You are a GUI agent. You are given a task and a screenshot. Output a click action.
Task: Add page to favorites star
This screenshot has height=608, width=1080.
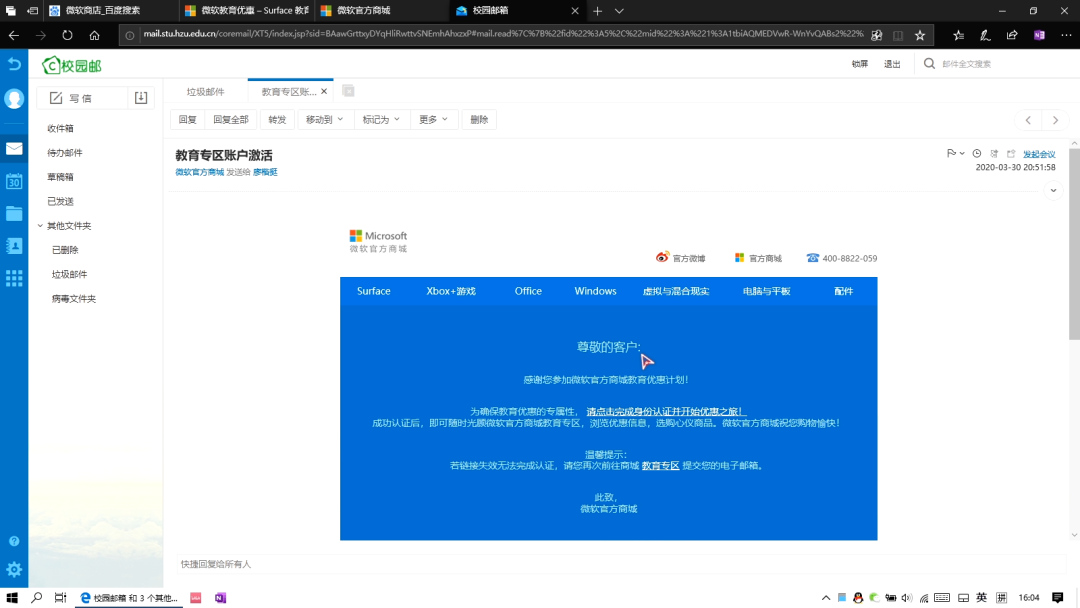(920, 35)
